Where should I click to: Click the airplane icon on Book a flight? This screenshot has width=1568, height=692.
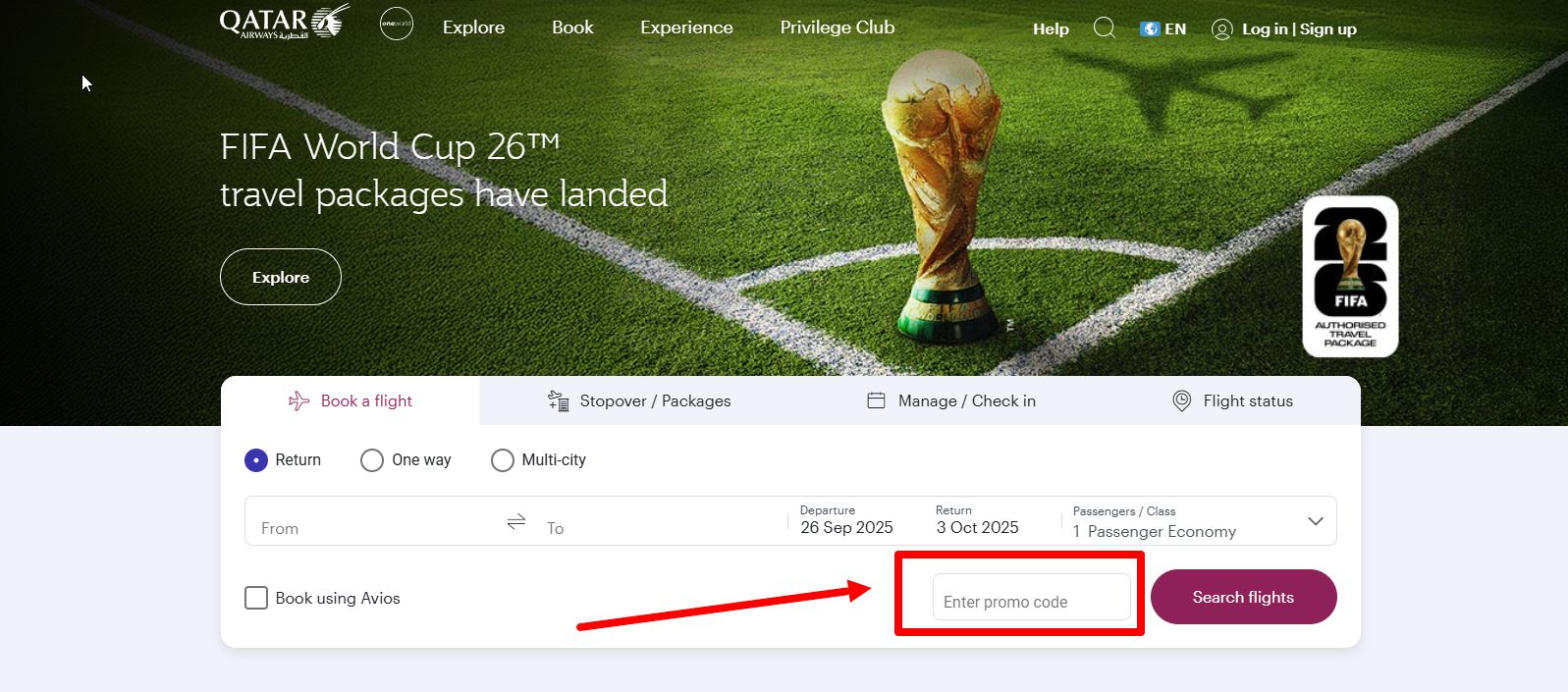[x=298, y=400]
